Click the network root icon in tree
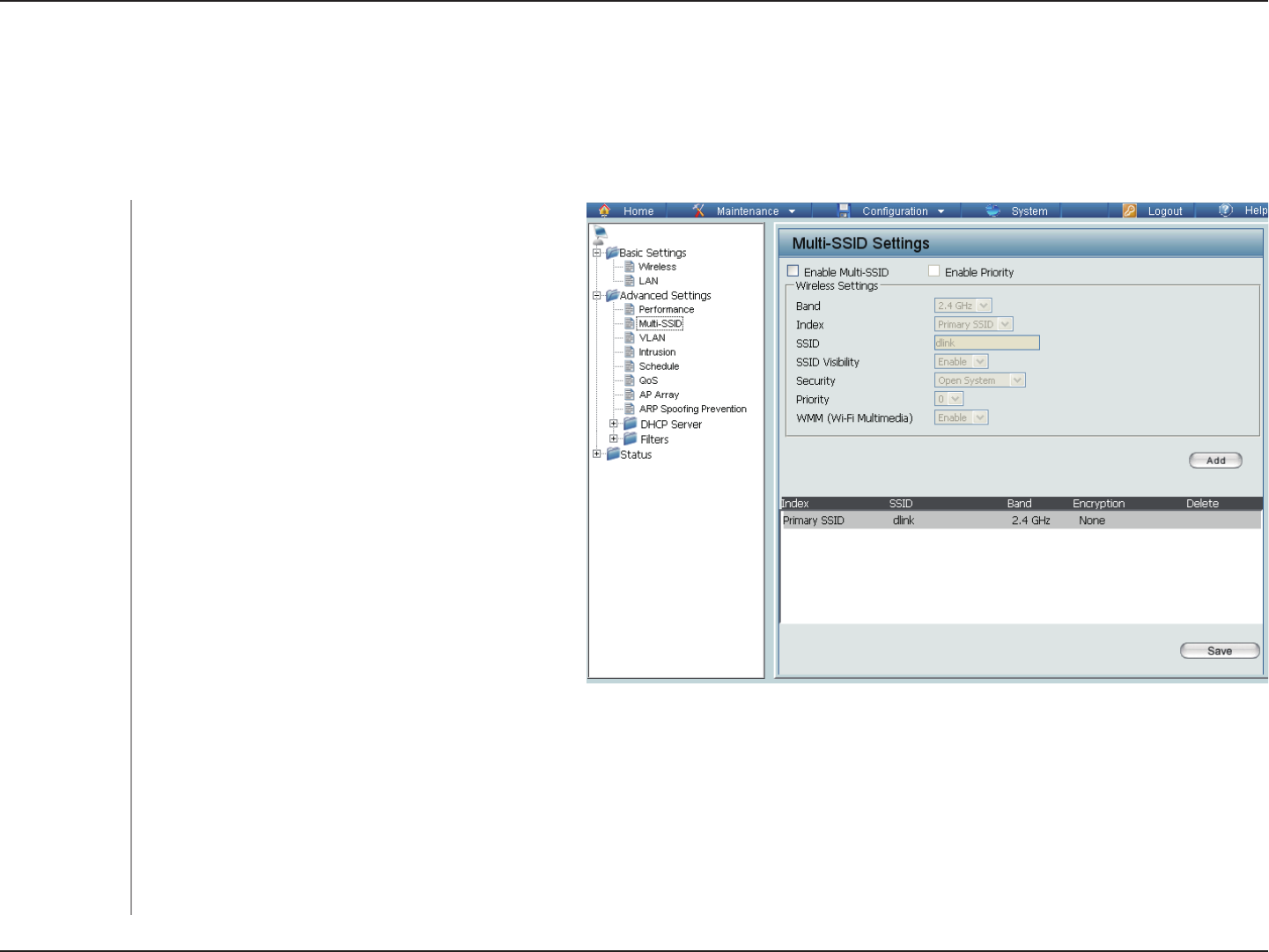The width and height of the screenshot is (1269, 952). pos(600,235)
